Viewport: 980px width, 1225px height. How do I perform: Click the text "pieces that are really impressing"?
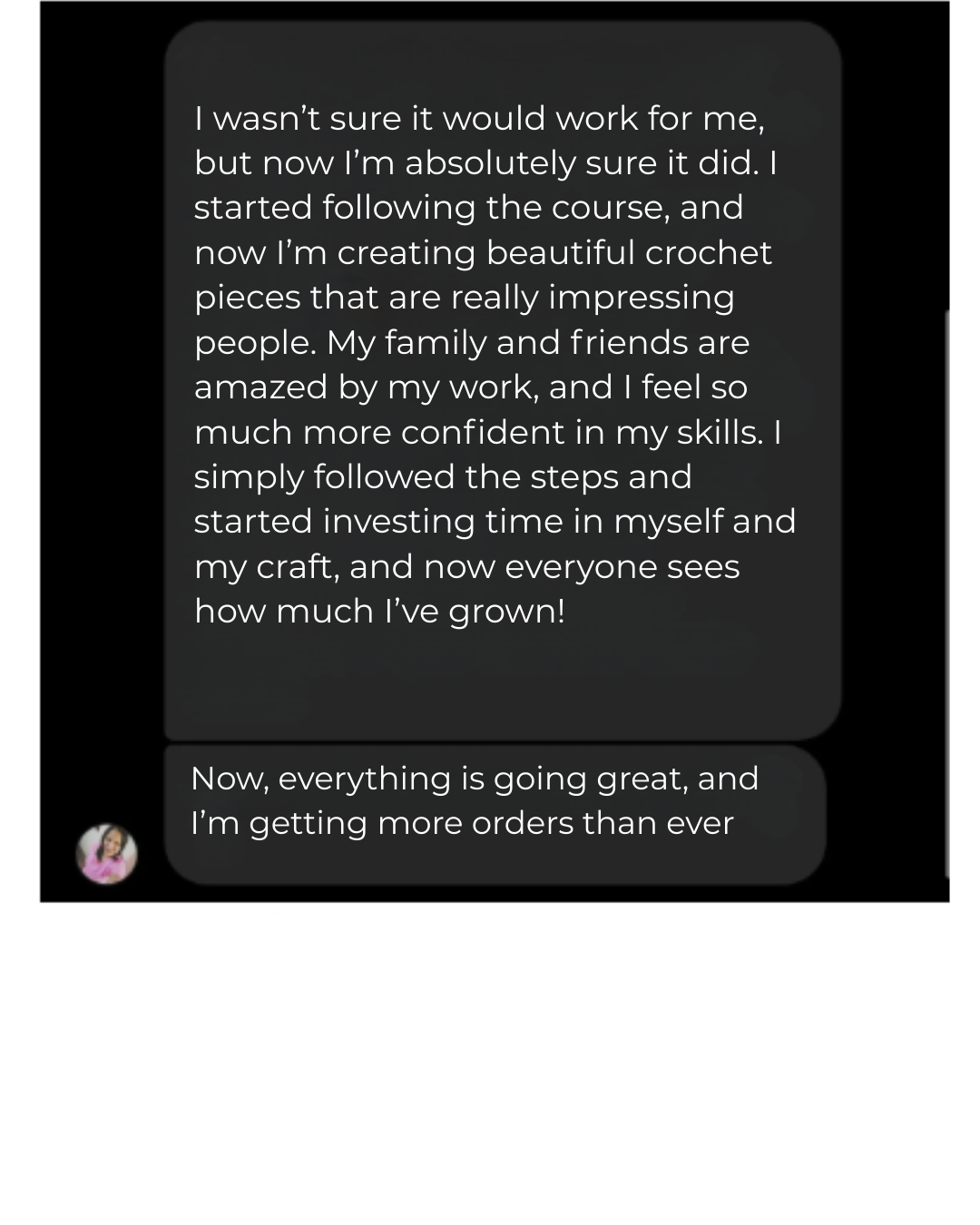[x=464, y=298]
